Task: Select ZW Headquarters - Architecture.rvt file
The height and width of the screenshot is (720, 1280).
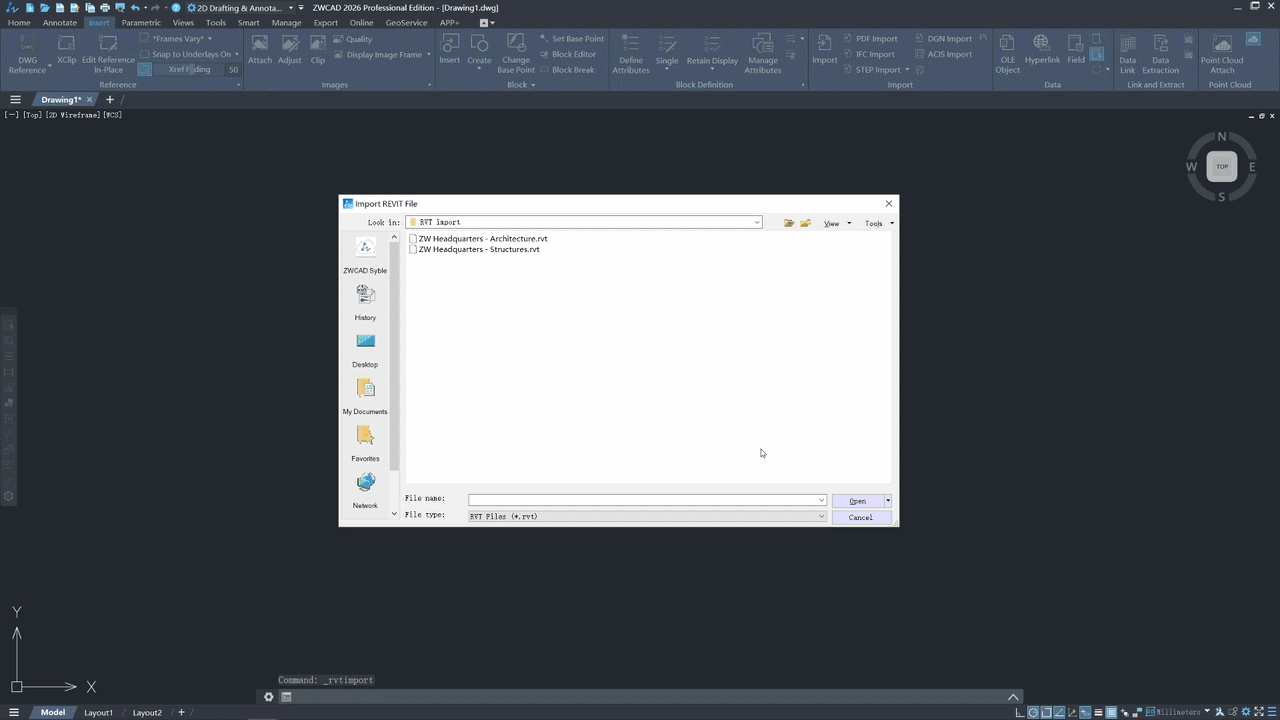Action: click(x=479, y=239)
